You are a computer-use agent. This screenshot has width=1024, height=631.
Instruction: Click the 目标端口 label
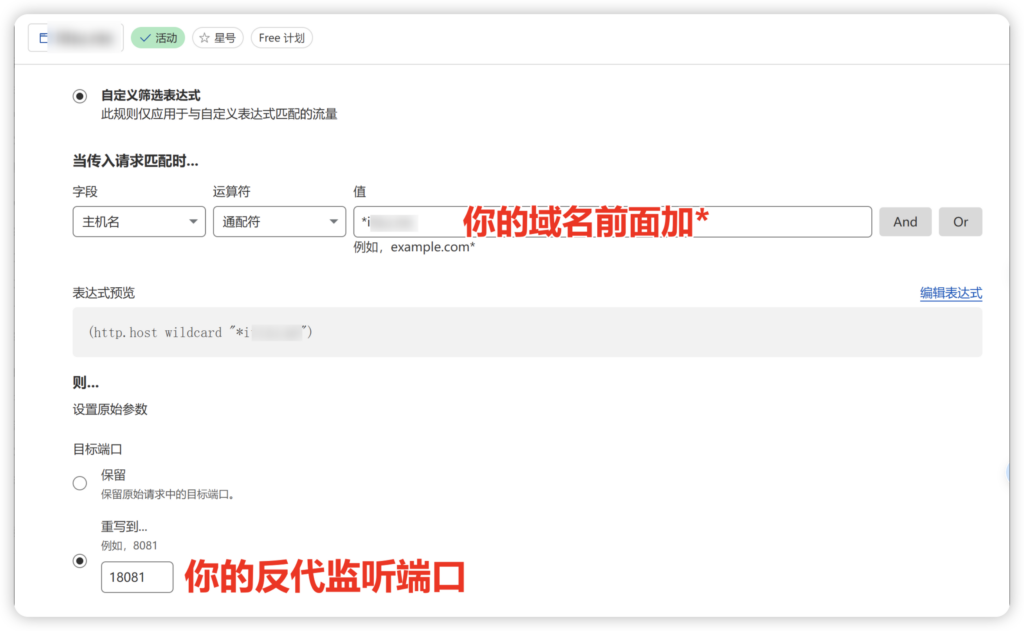(x=97, y=449)
